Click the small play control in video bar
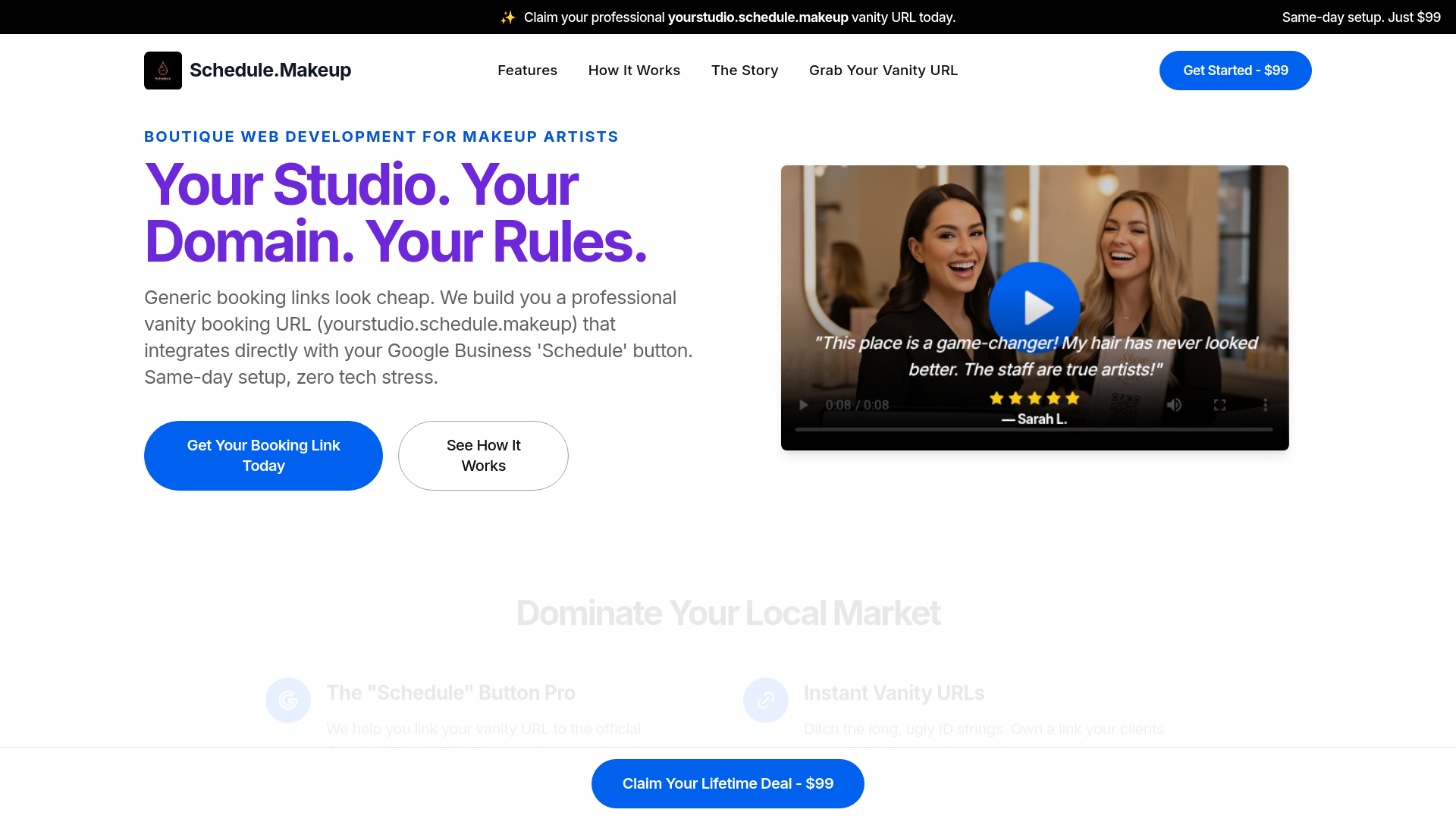Viewport: 1456px width, 819px height. 804,405
